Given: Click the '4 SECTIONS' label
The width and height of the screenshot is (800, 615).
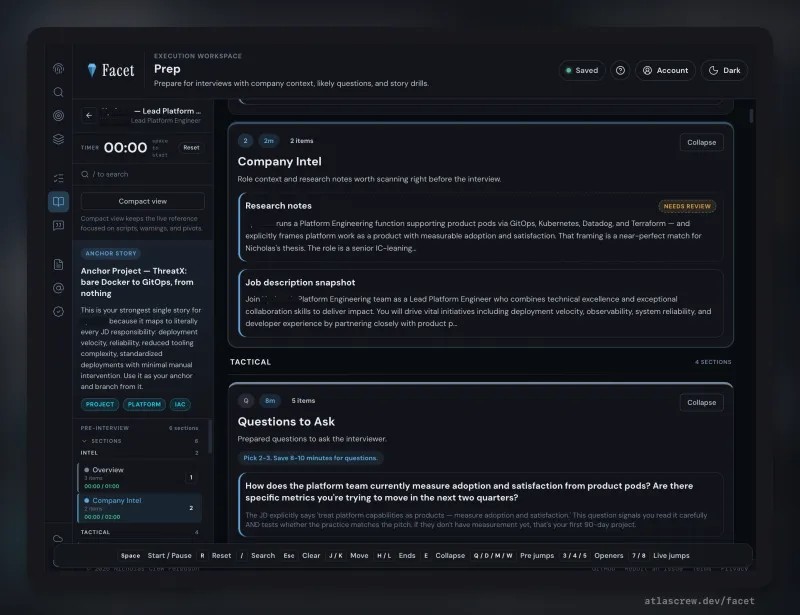Looking at the screenshot, I should pyautogui.click(x=713, y=362).
